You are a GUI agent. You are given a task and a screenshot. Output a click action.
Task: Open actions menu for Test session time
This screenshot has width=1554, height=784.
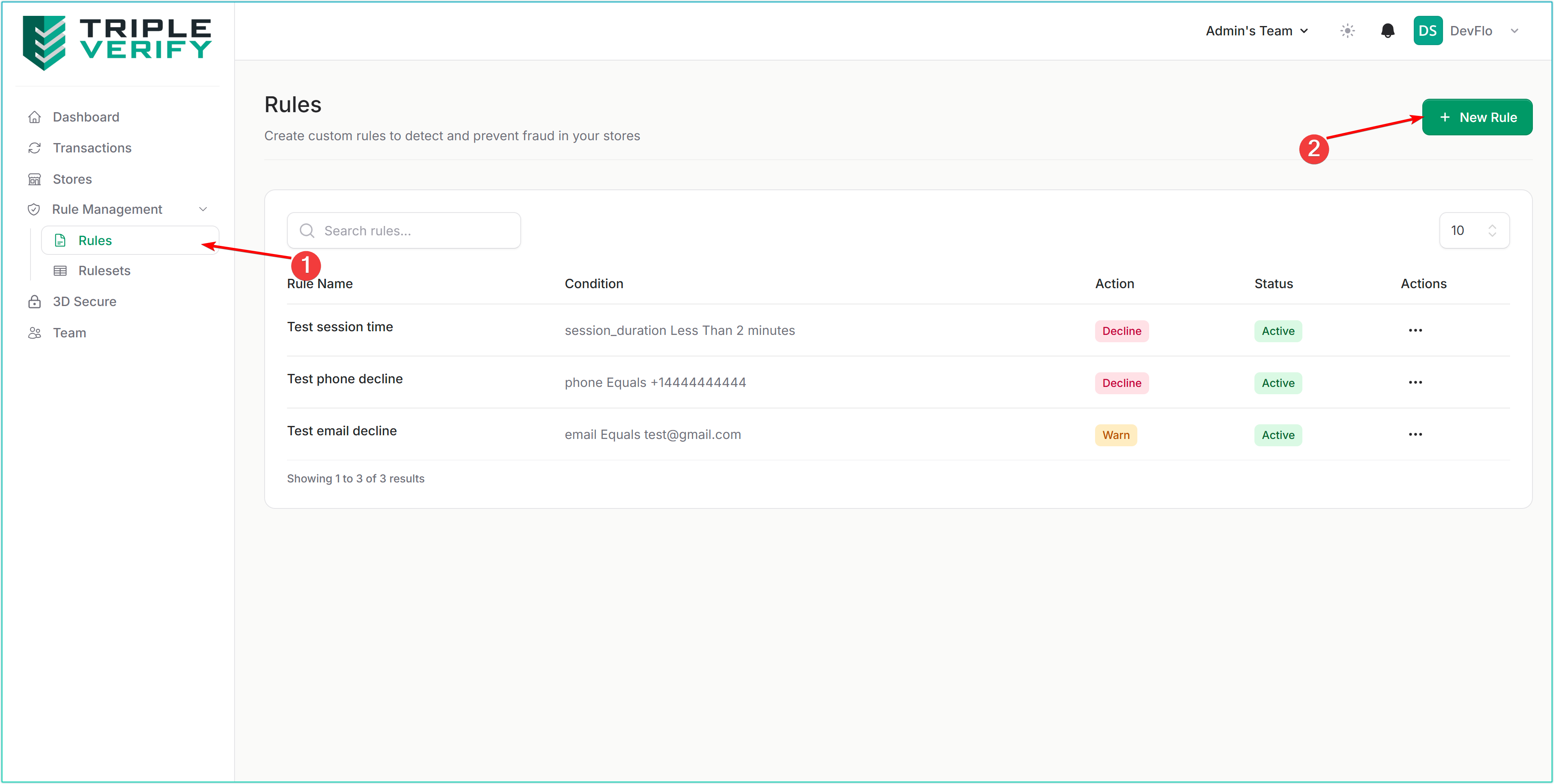(1415, 330)
